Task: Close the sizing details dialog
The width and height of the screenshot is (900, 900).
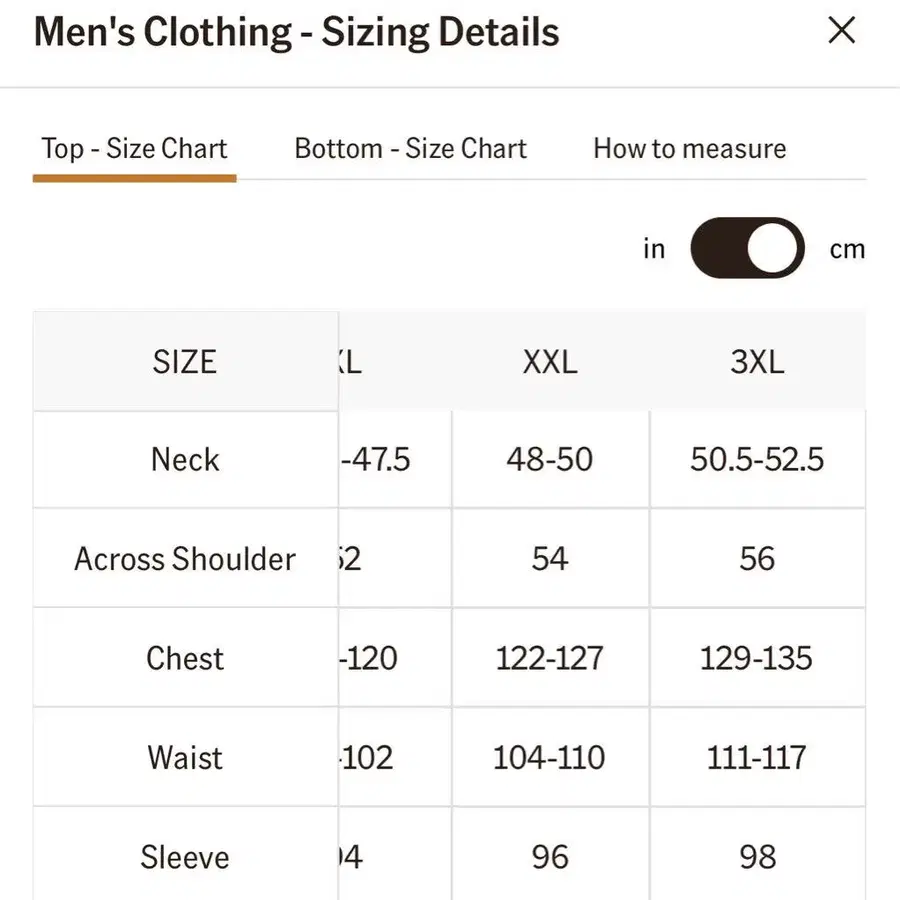Action: click(842, 31)
